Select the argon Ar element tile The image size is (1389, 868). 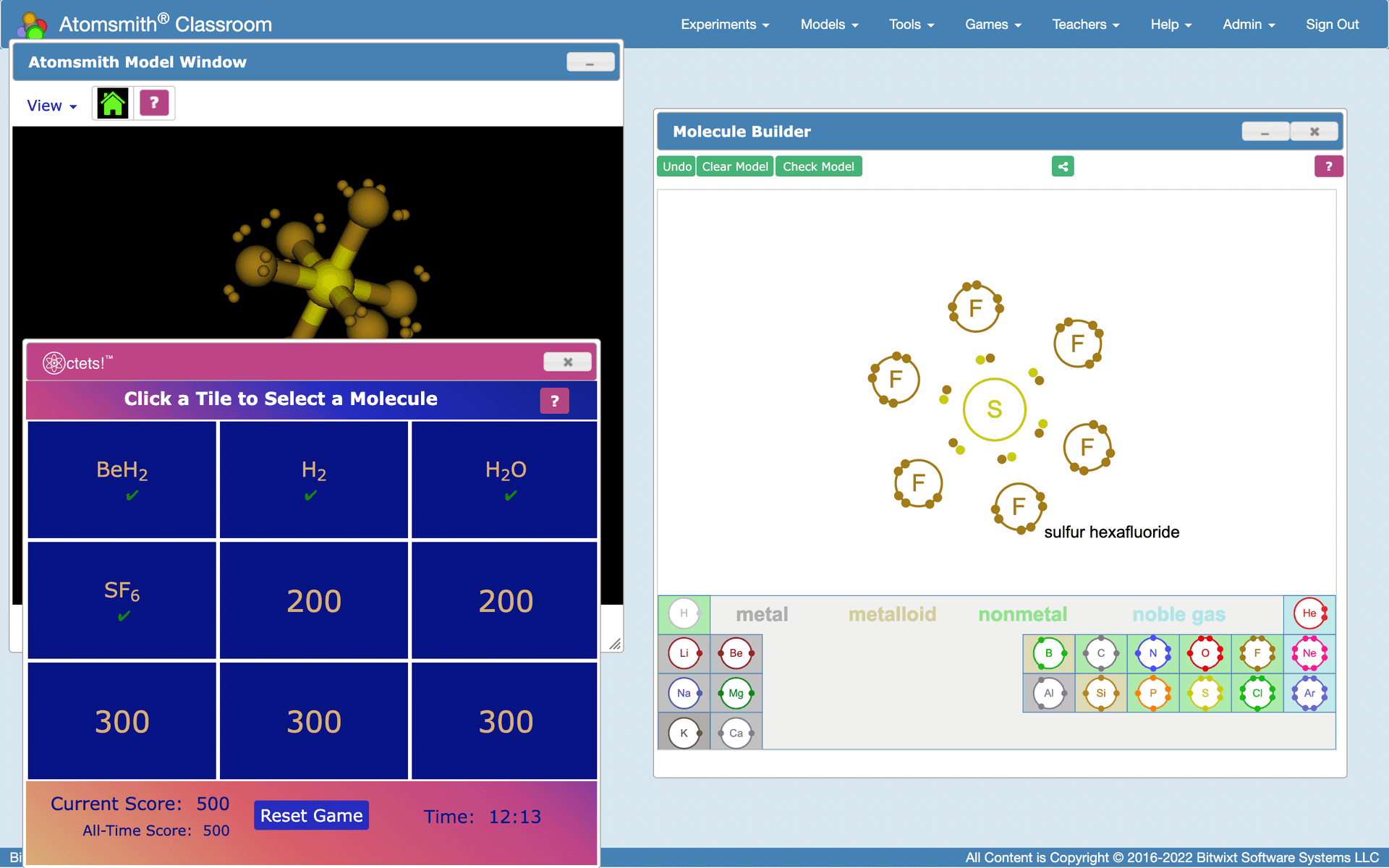[x=1309, y=693]
